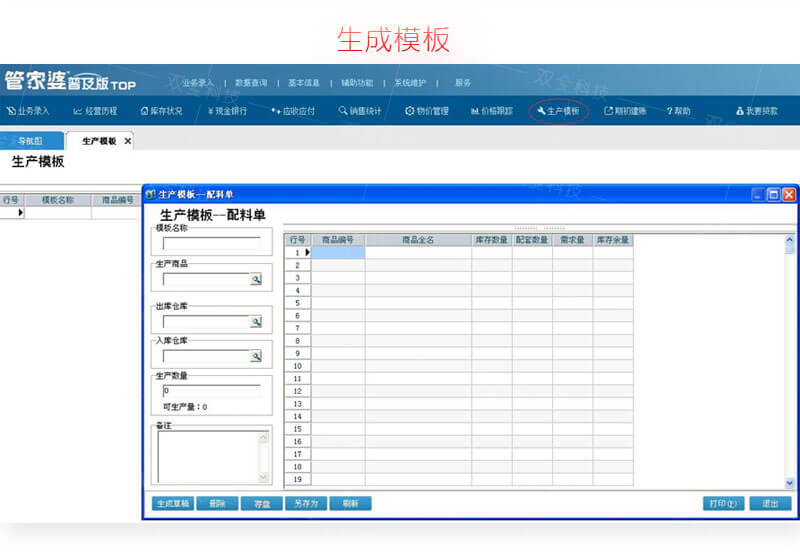The image size is (800, 554).
Task: Open 期初建账 toolbar item
Action: click(625, 111)
